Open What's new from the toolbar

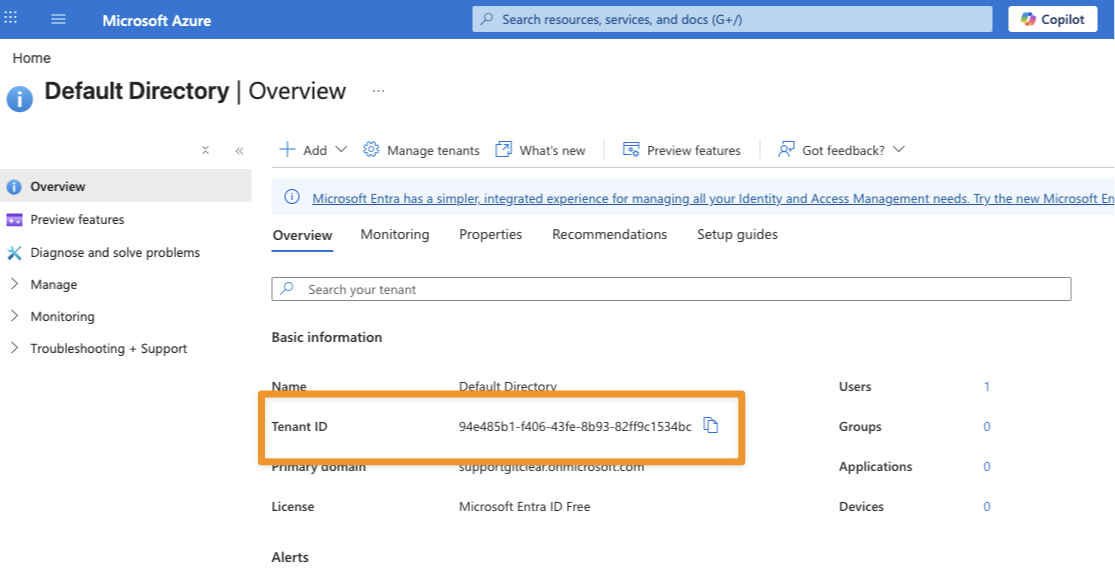point(541,150)
